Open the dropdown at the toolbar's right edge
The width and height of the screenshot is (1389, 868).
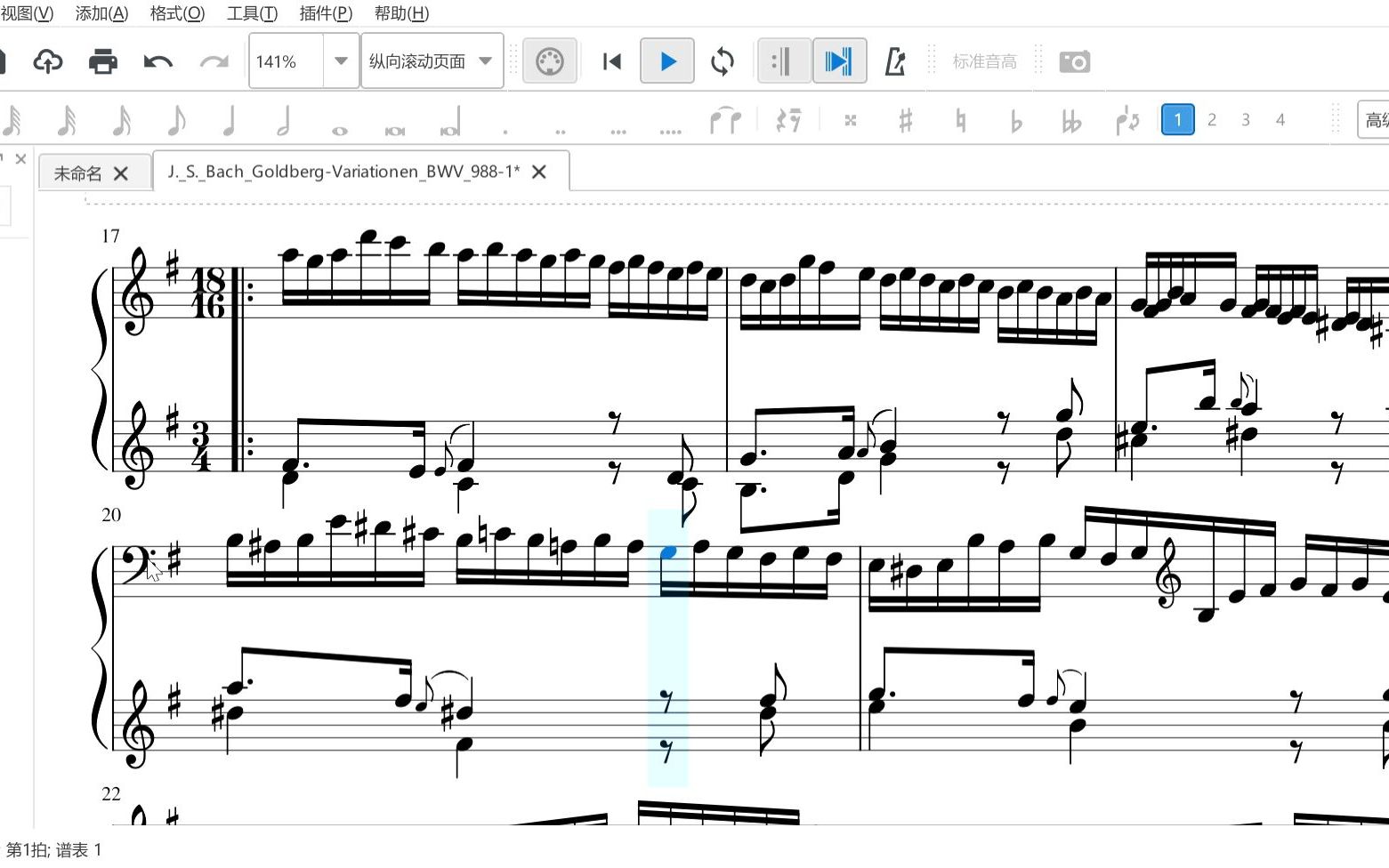tap(1373, 120)
